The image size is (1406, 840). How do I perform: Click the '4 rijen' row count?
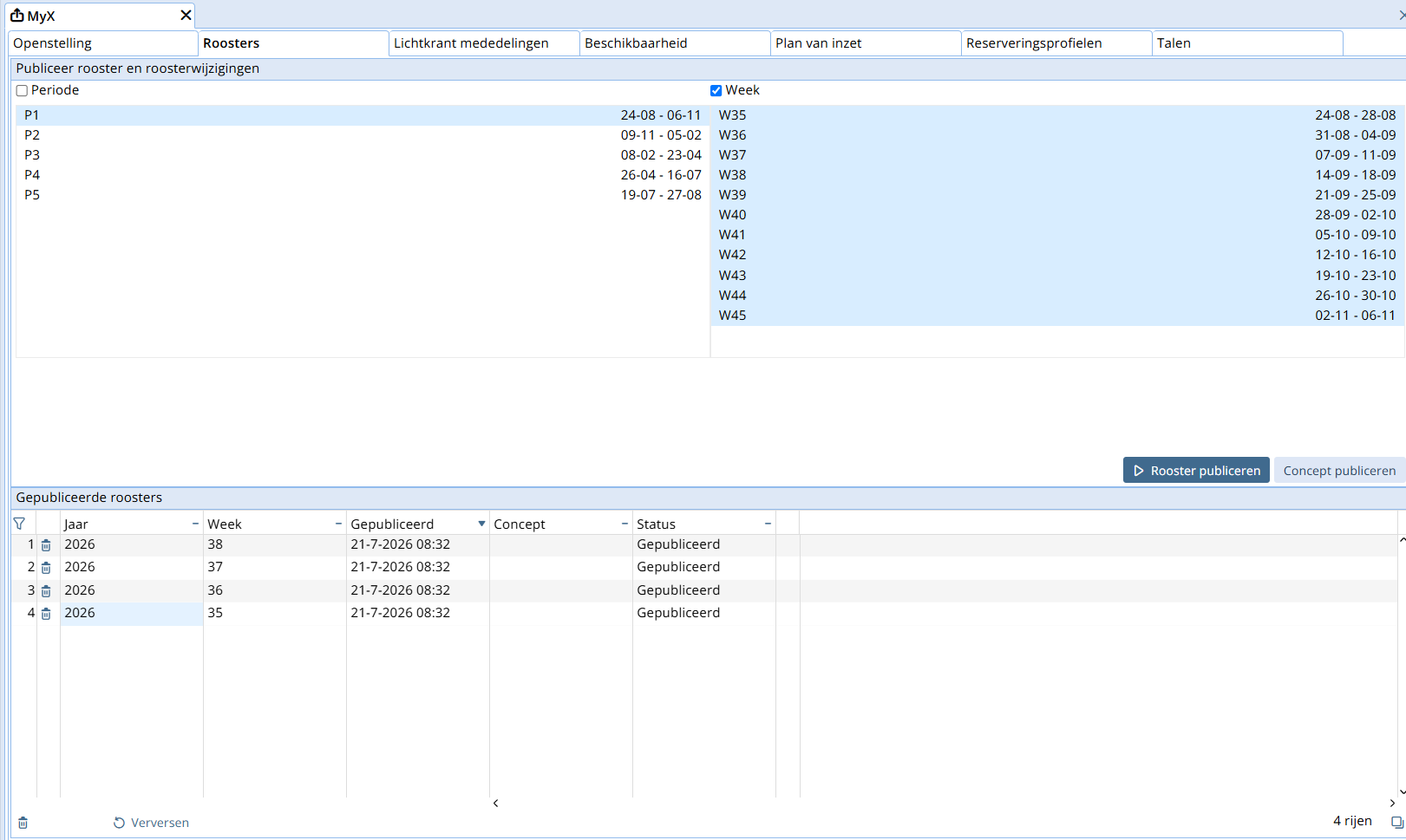point(1352,821)
